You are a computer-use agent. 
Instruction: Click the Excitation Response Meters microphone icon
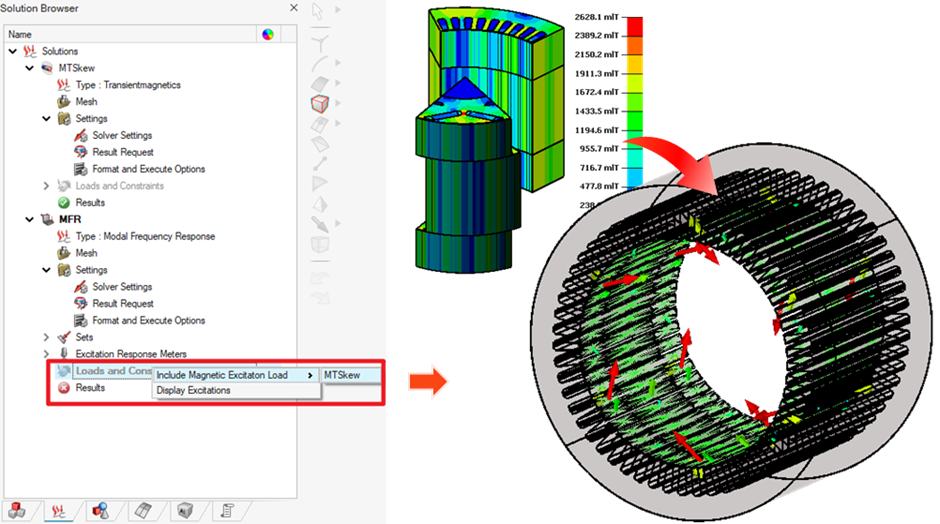click(64, 354)
